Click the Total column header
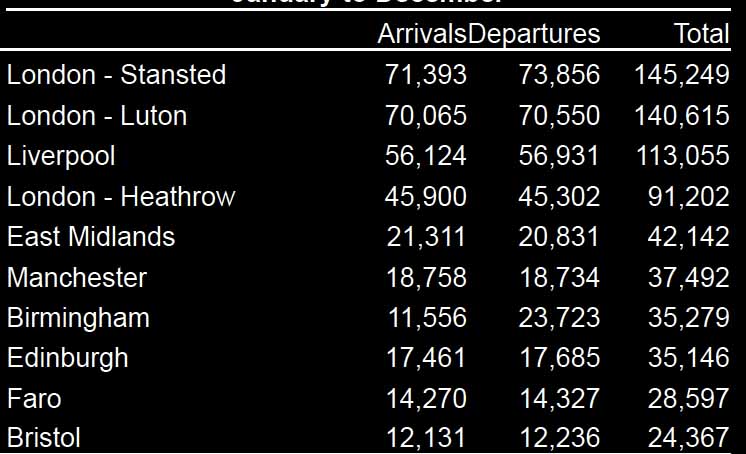This screenshot has width=746, height=454. pos(701,34)
